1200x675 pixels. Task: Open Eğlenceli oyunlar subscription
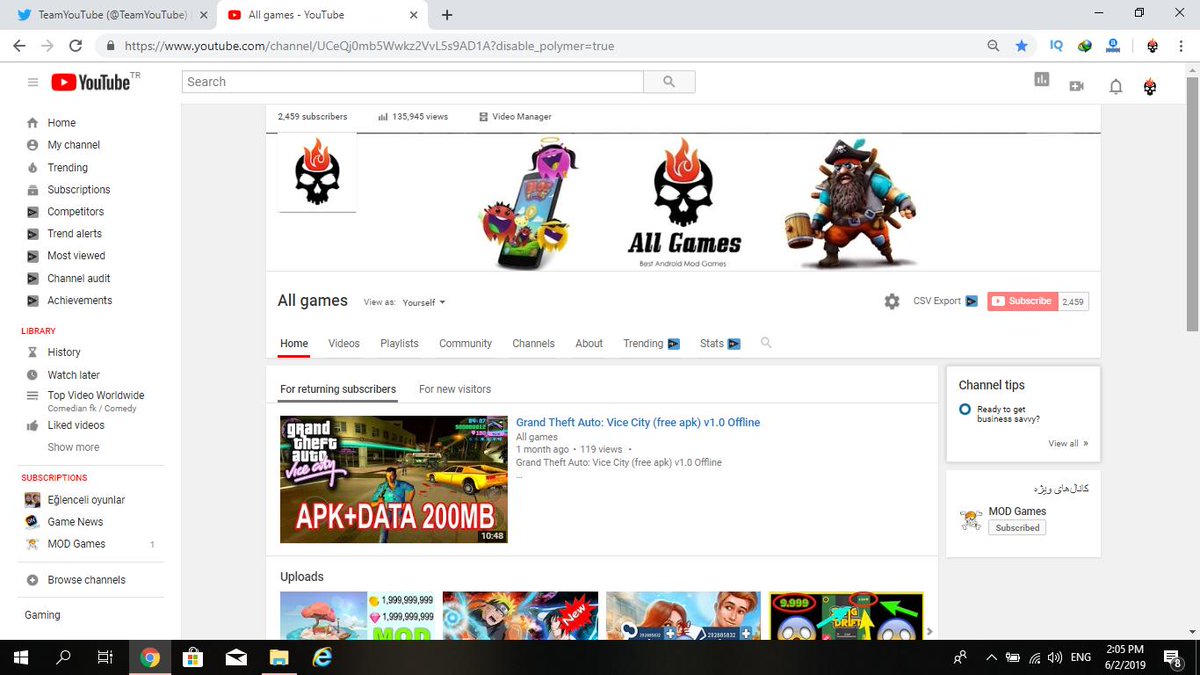(85, 500)
